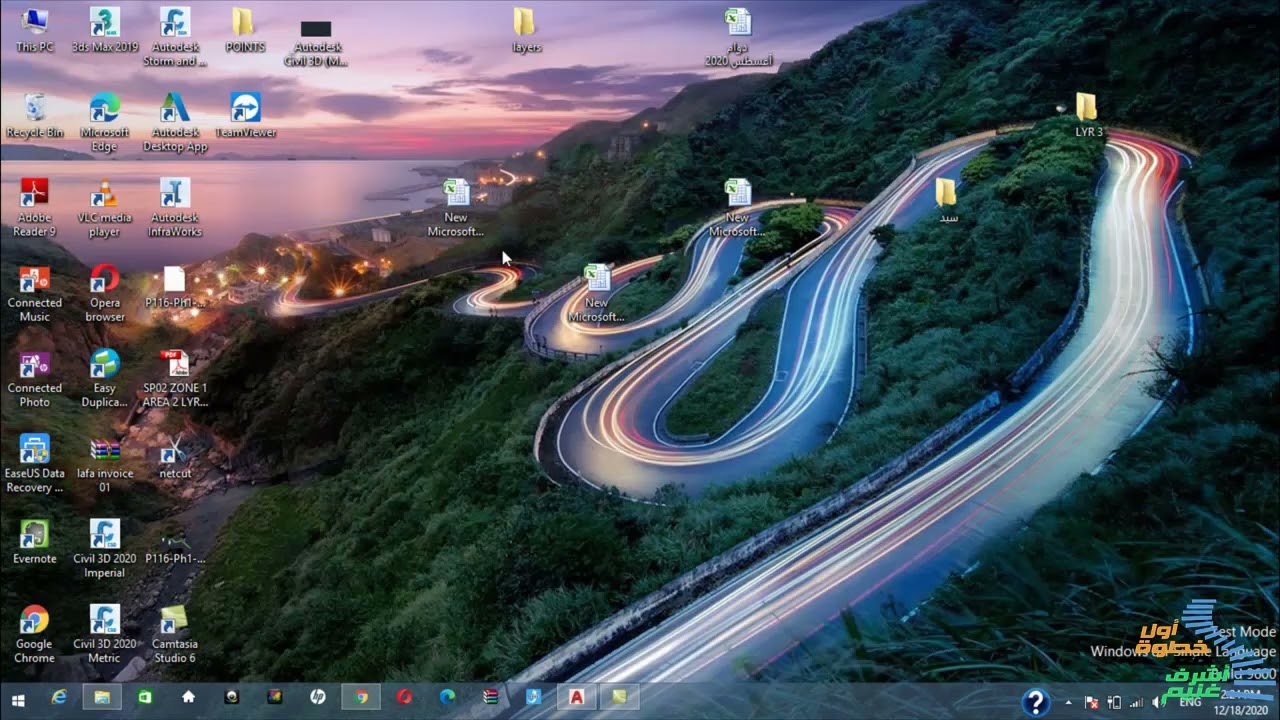Screen dimensions: 1280x720
Task: Select the Autodesk InfraWorks shortcut
Action: tap(175, 207)
